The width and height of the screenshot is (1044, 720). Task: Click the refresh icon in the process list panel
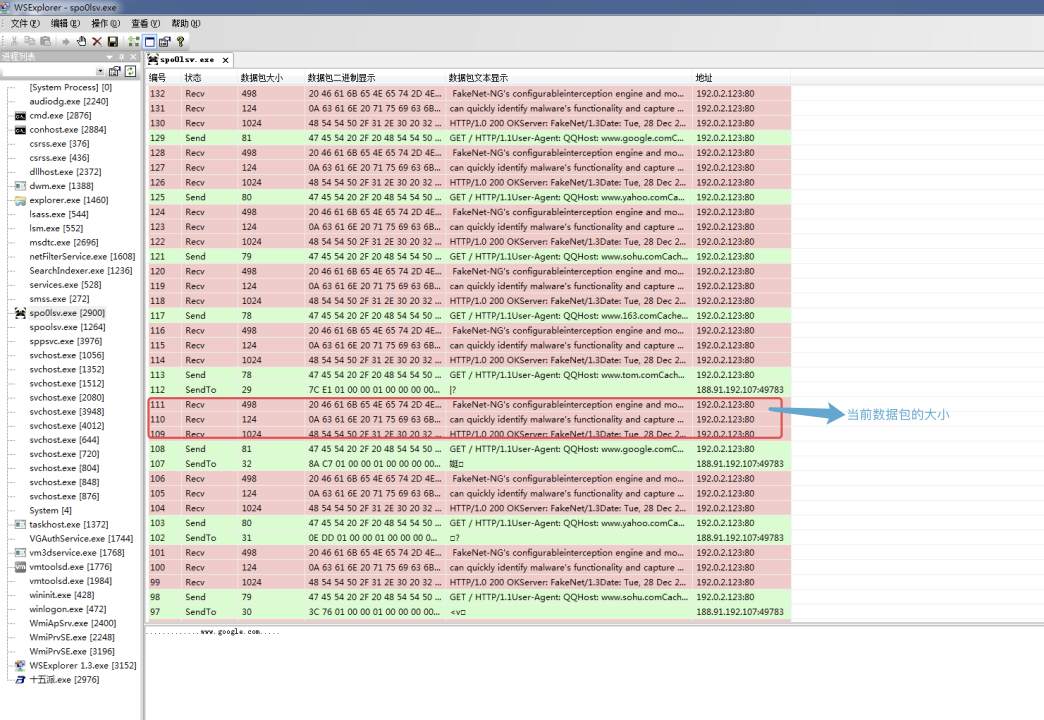pyautogui.click(x=130, y=71)
